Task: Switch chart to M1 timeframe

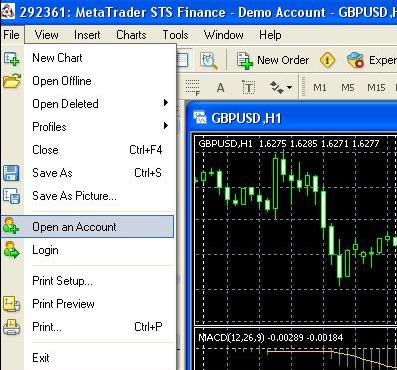Action: tap(320, 88)
